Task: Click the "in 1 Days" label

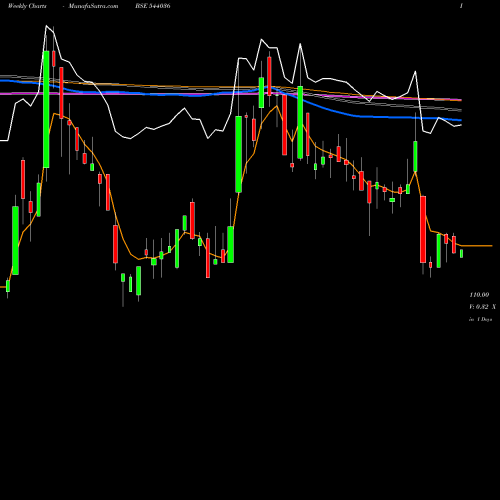Action: click(480, 319)
